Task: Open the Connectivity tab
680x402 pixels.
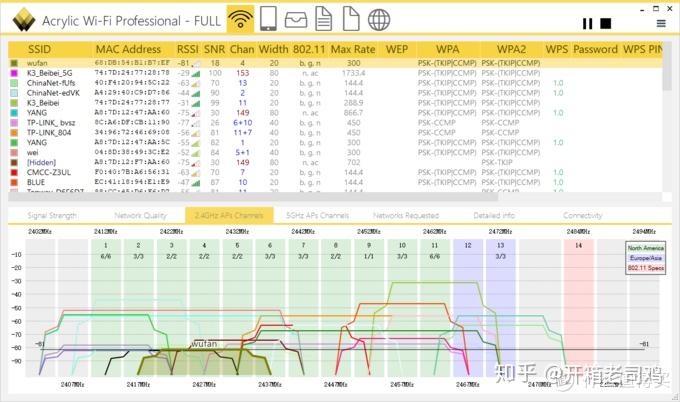Action: click(582, 216)
